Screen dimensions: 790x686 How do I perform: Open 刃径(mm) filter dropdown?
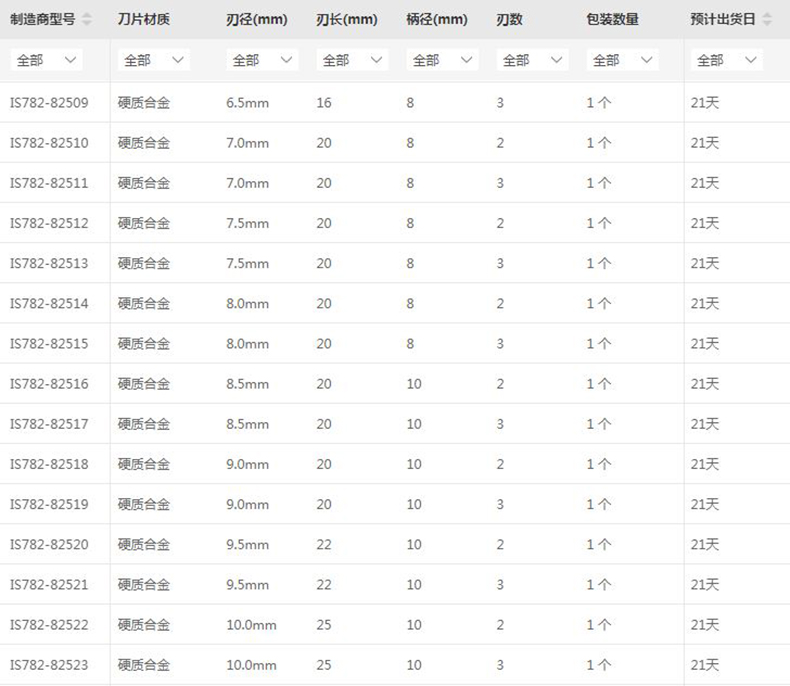(x=262, y=60)
